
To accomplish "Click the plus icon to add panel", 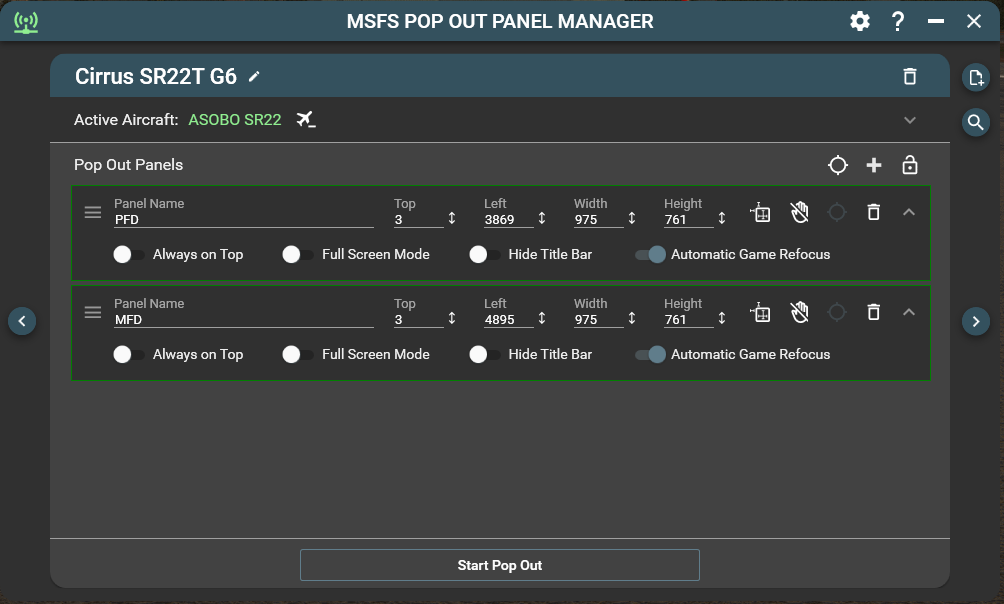I will [x=874, y=165].
